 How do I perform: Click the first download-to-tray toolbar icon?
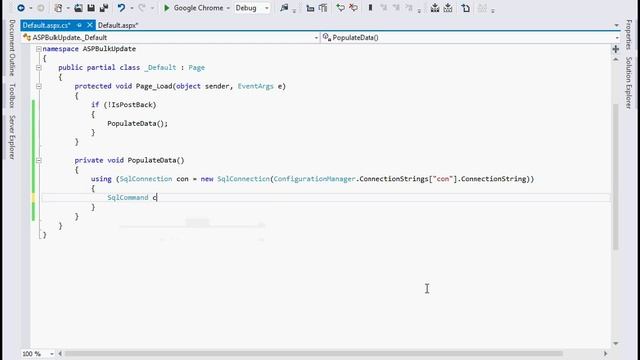435,8
